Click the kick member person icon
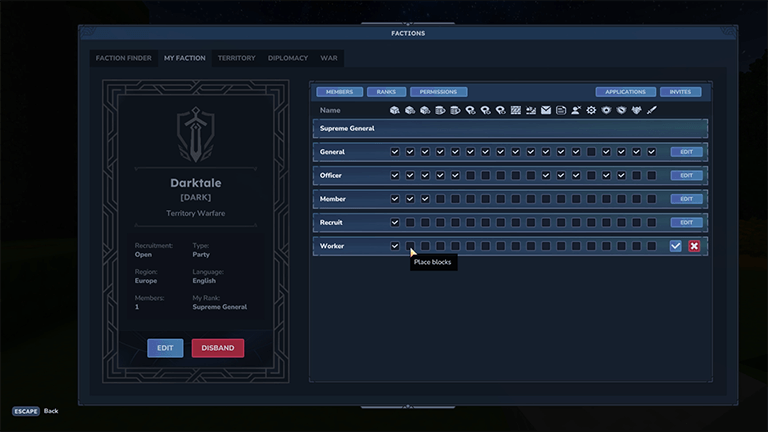This screenshot has height=432, width=768. coord(576,110)
